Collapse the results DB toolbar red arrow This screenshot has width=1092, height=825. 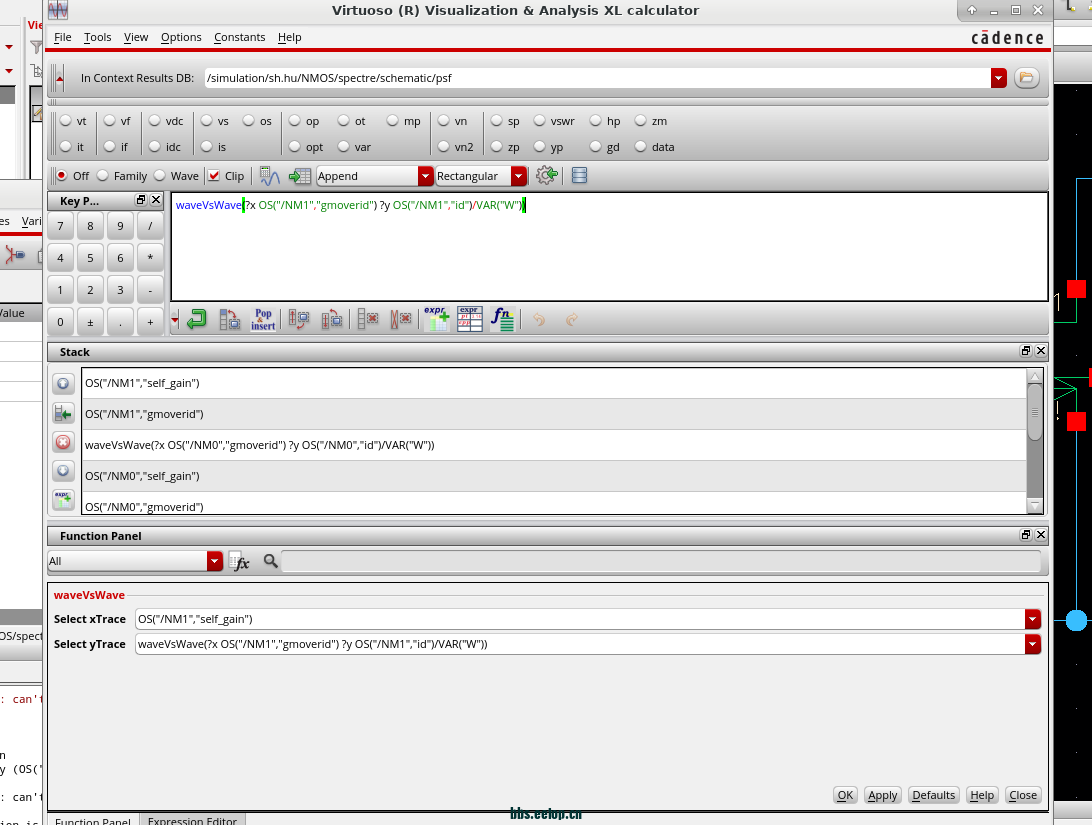coord(60,79)
